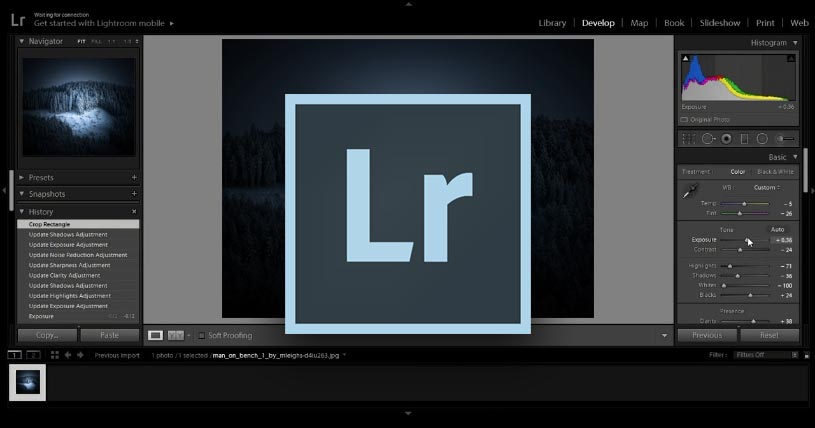
Task: Select the filmstrip photo thumbnail
Action: [28, 383]
